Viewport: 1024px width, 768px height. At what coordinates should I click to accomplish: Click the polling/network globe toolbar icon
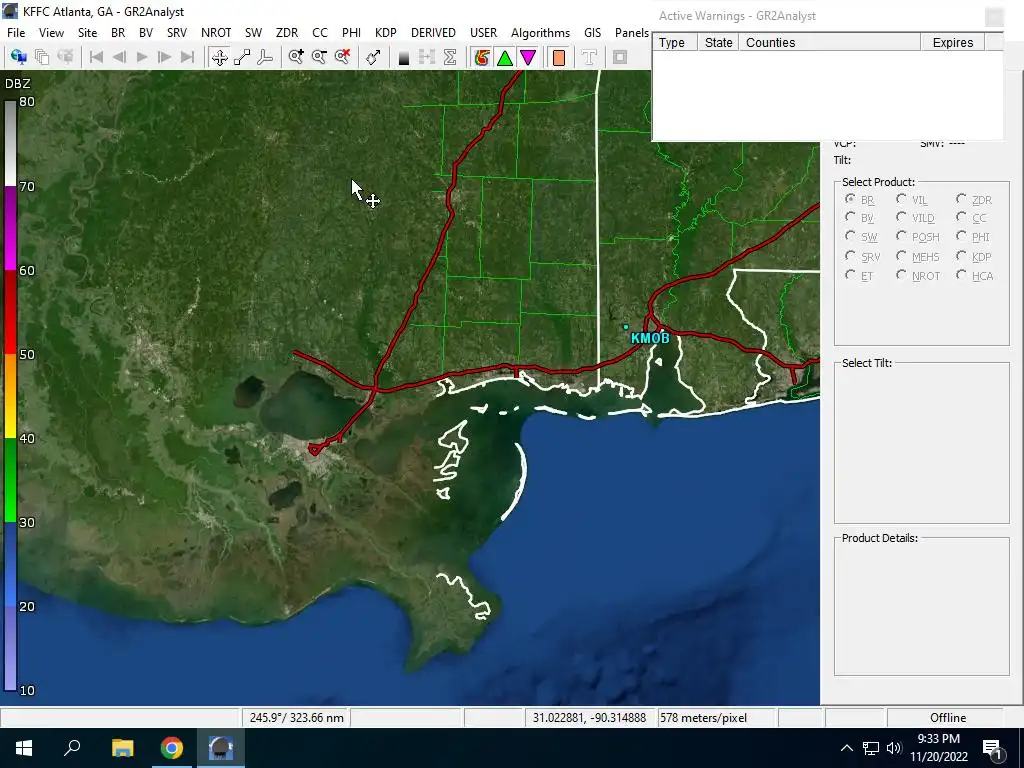pos(18,57)
